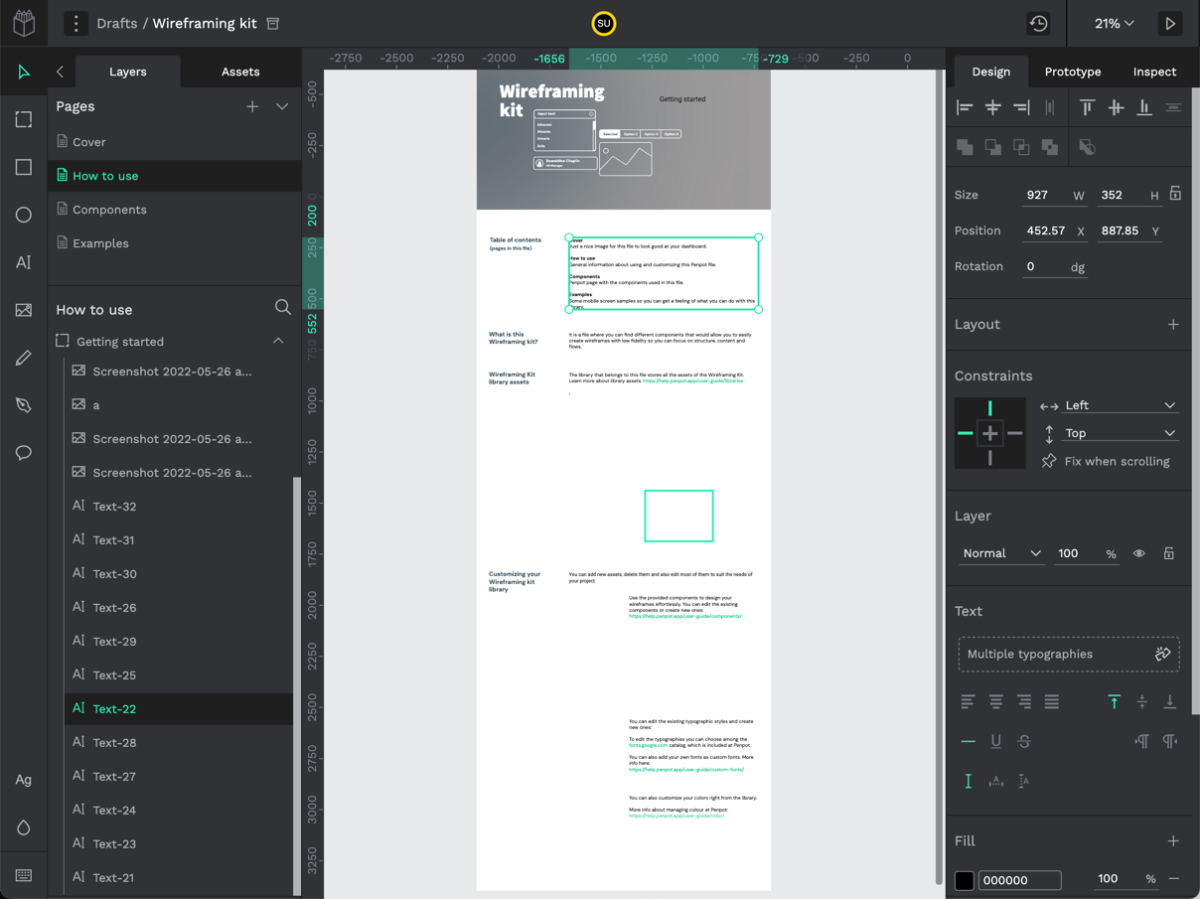Image resolution: width=1200 pixels, height=899 pixels.
Task: Switch to the Inspect tab
Action: pos(1154,72)
